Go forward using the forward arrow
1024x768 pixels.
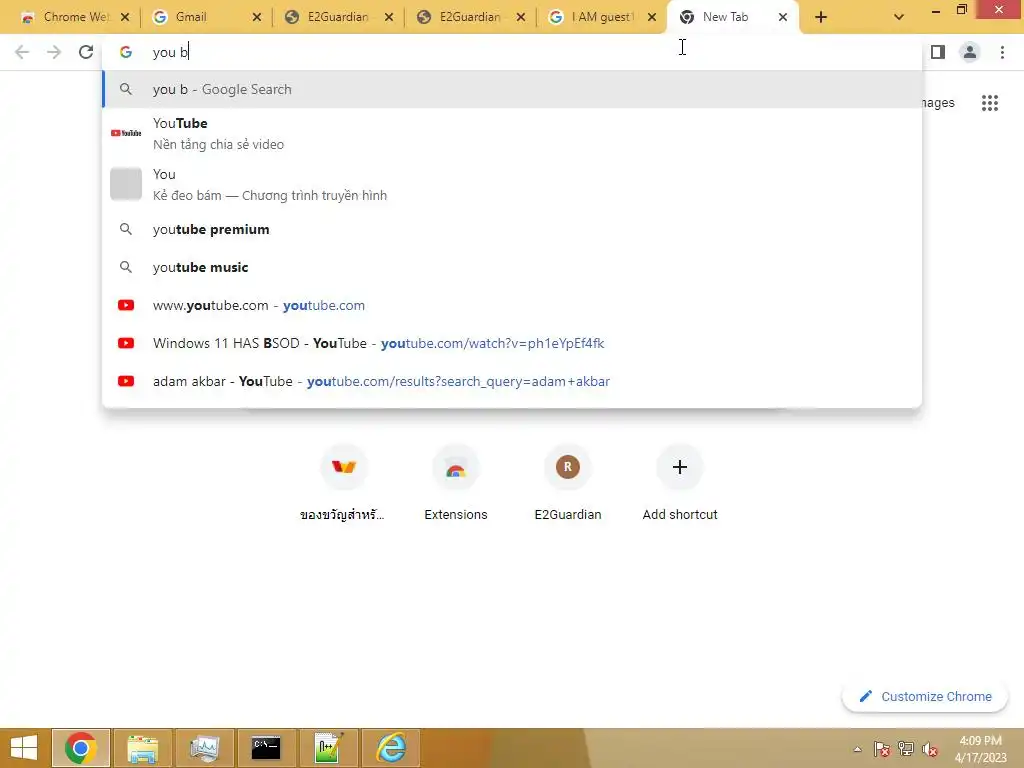point(54,52)
